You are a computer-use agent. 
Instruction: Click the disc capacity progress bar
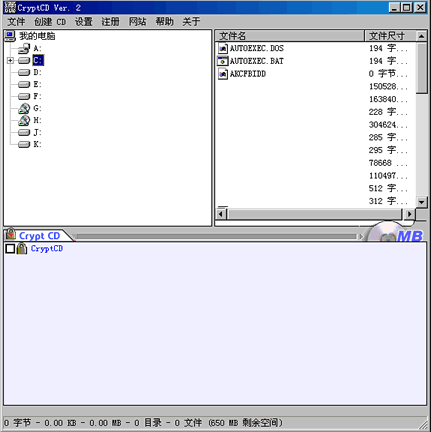point(217,237)
